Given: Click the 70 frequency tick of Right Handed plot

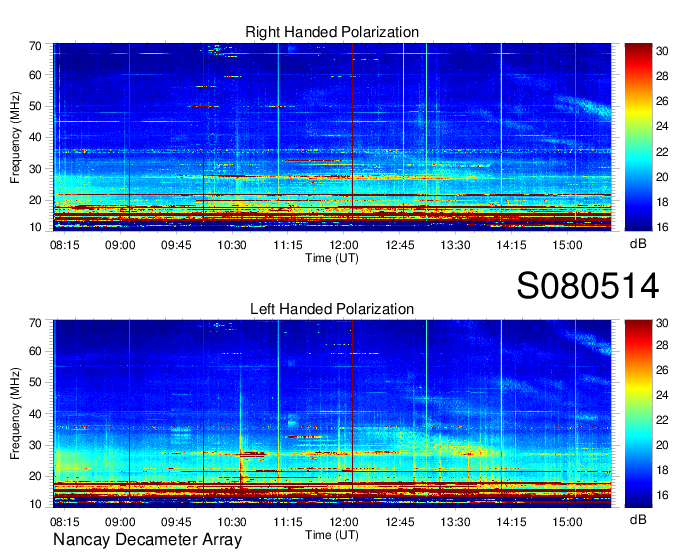Looking at the screenshot, I should click(36, 46).
